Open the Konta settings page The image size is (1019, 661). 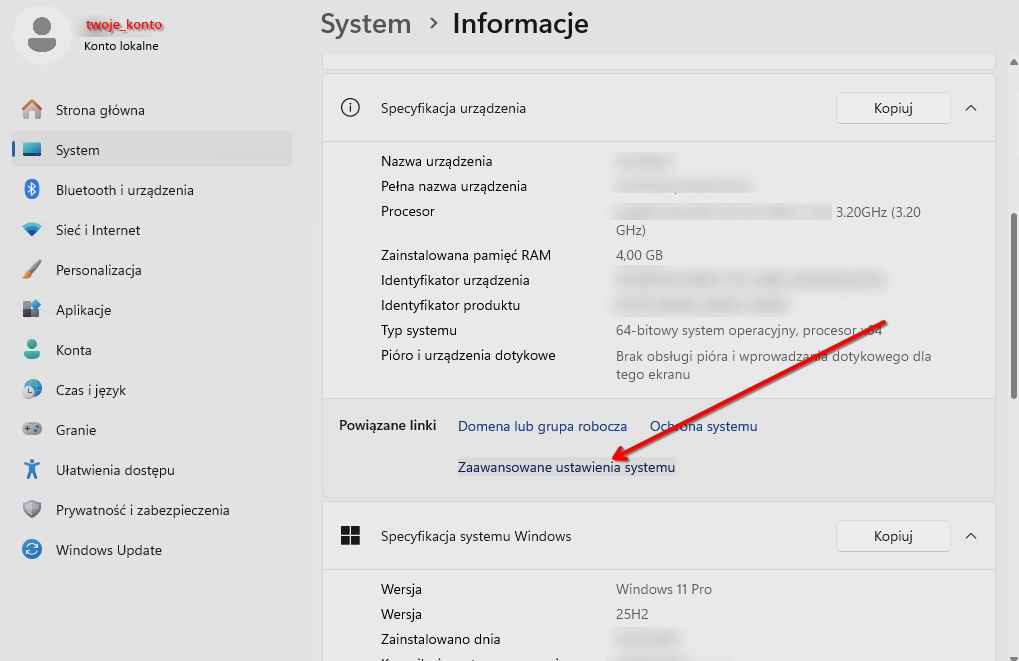pos(73,350)
